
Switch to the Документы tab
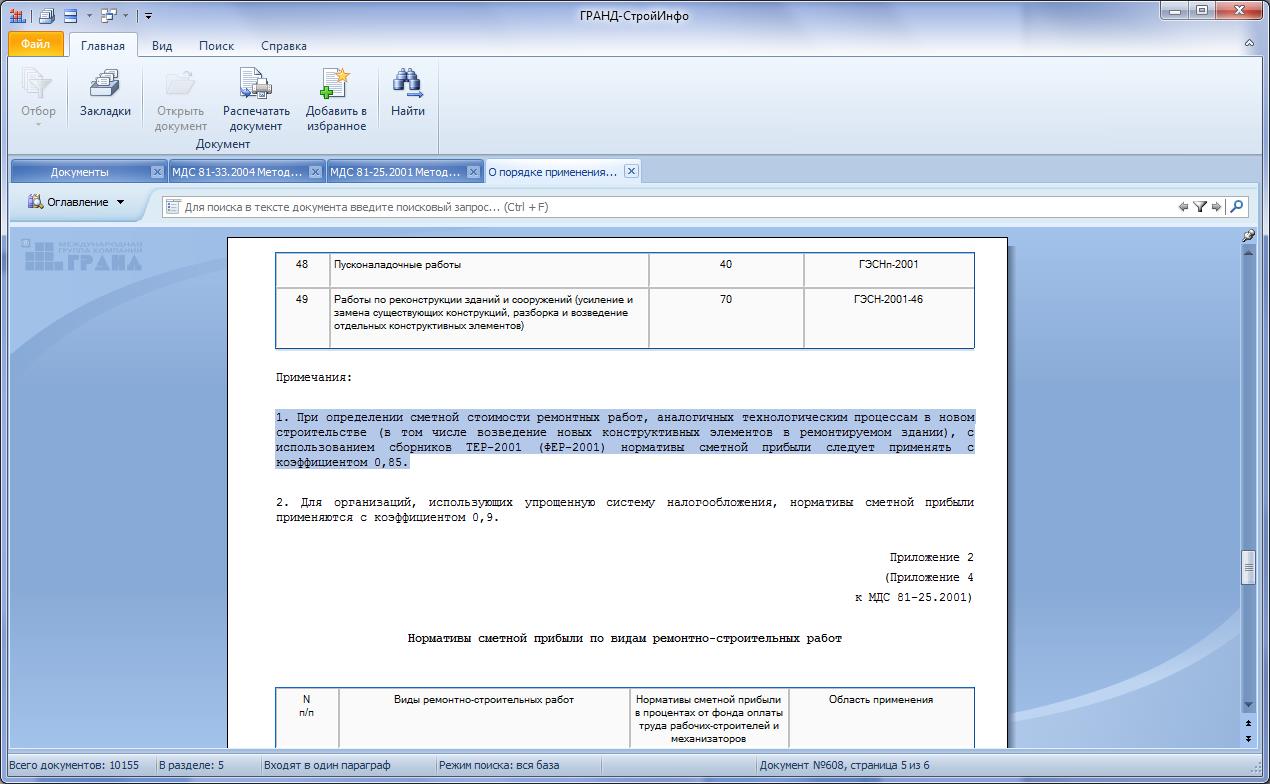[80, 172]
